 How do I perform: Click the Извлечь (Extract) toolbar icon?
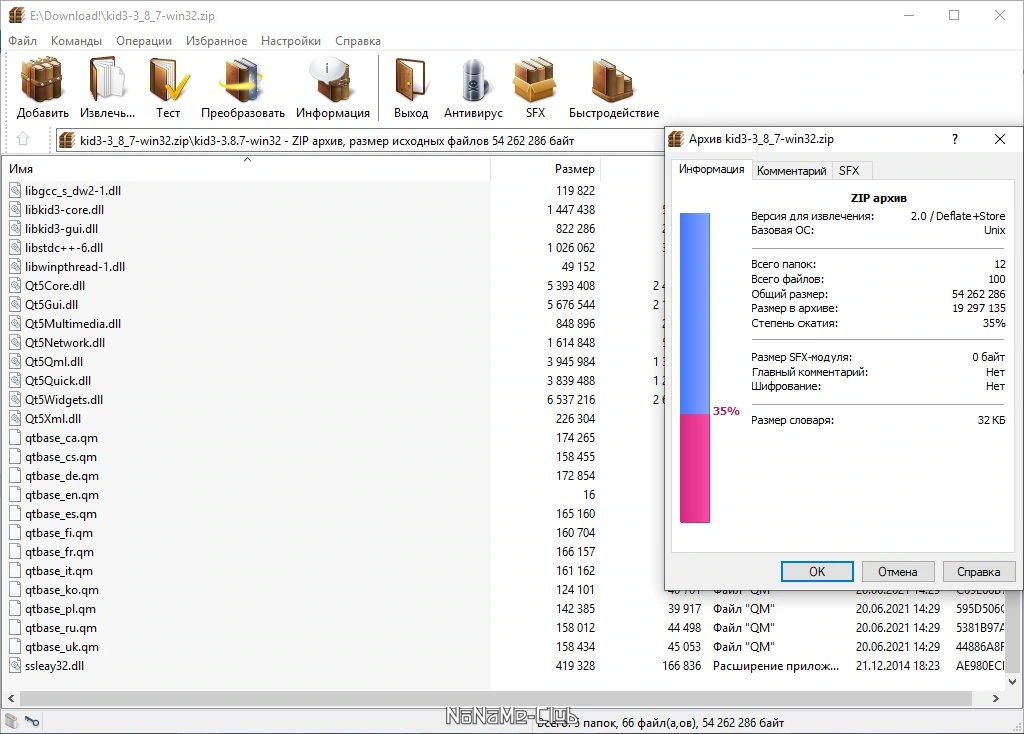pyautogui.click(x=108, y=80)
